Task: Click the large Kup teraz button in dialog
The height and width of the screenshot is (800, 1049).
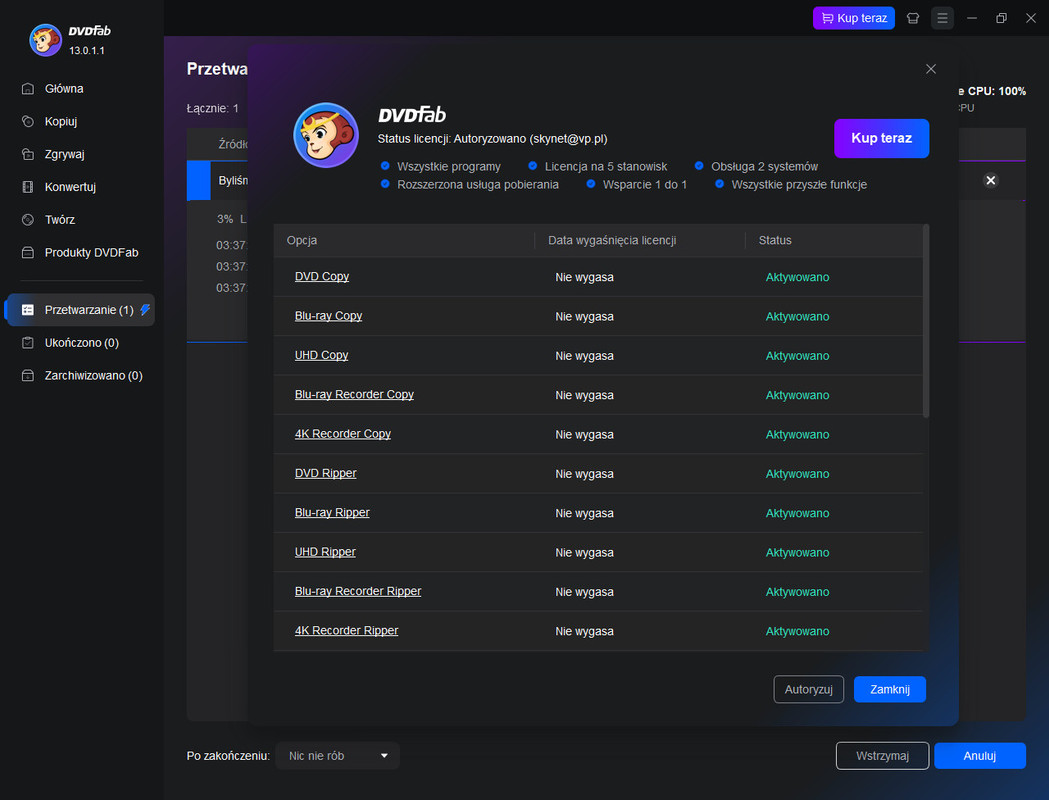Action: coord(881,138)
